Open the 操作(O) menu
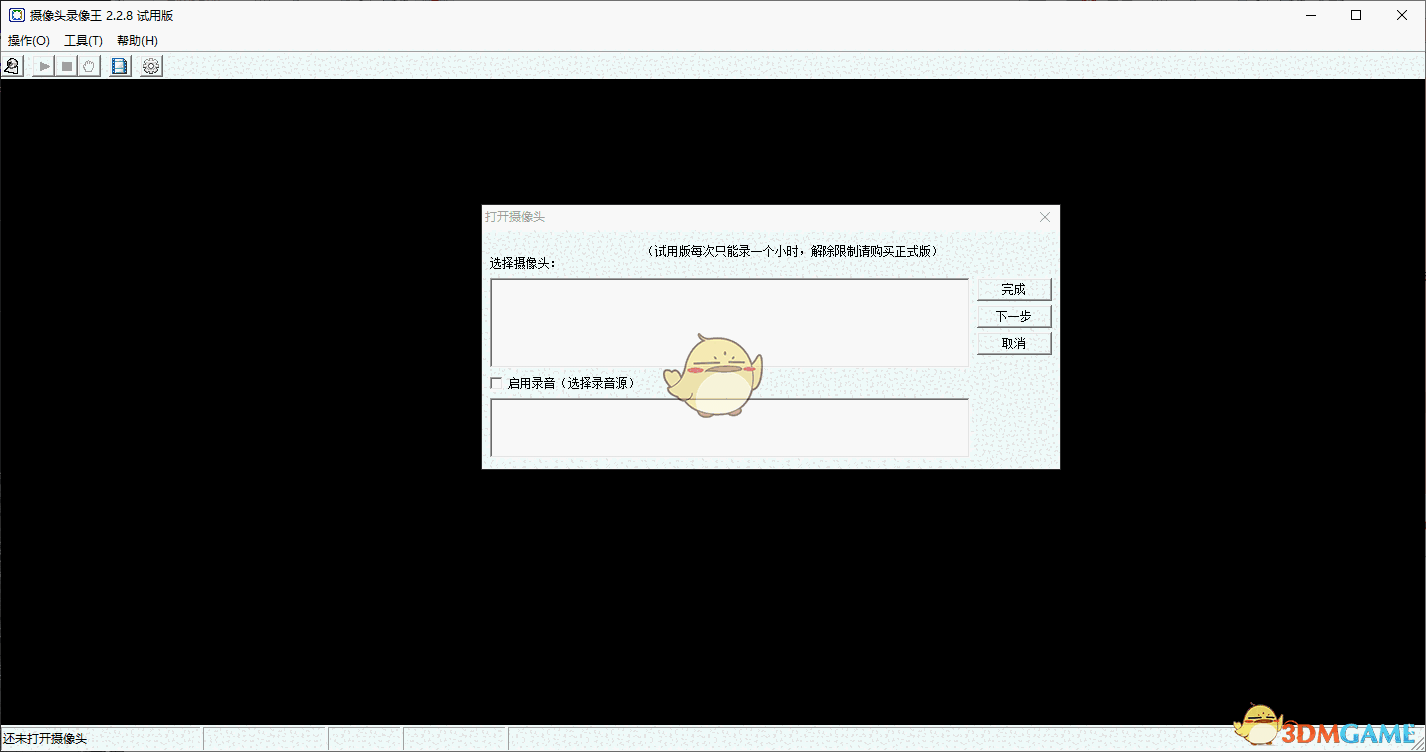This screenshot has width=1426, height=752. tap(28, 40)
